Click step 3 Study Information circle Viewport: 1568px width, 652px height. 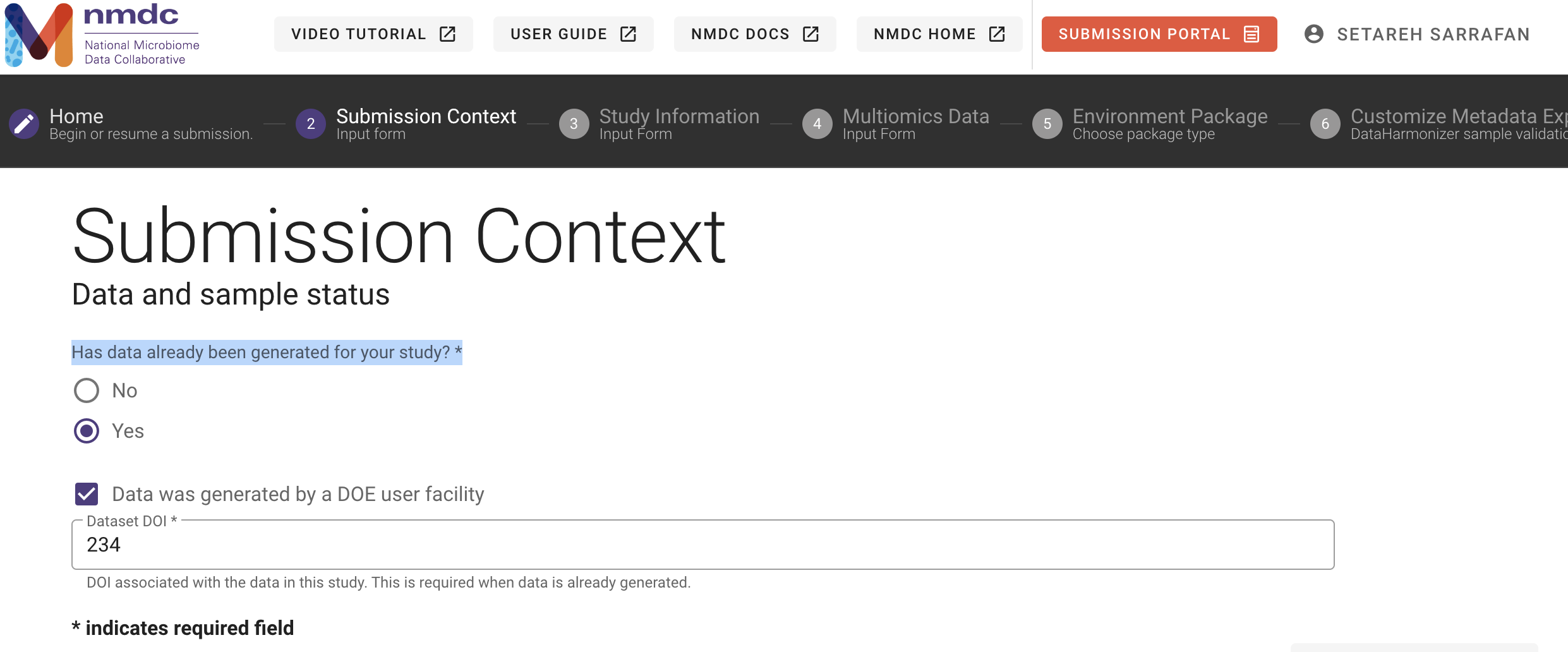(574, 123)
